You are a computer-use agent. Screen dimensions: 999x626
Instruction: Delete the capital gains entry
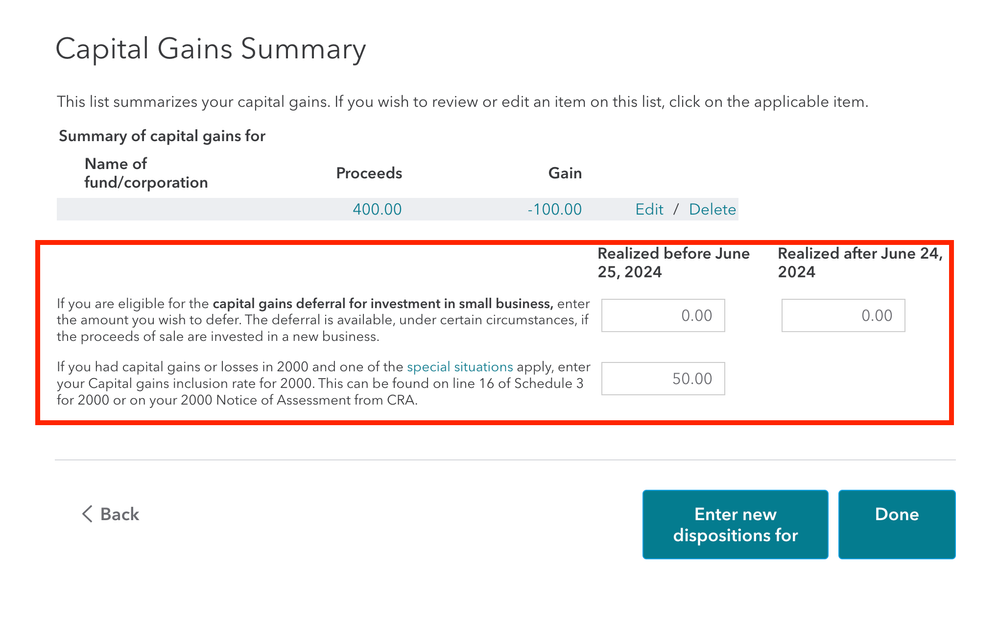pos(712,210)
